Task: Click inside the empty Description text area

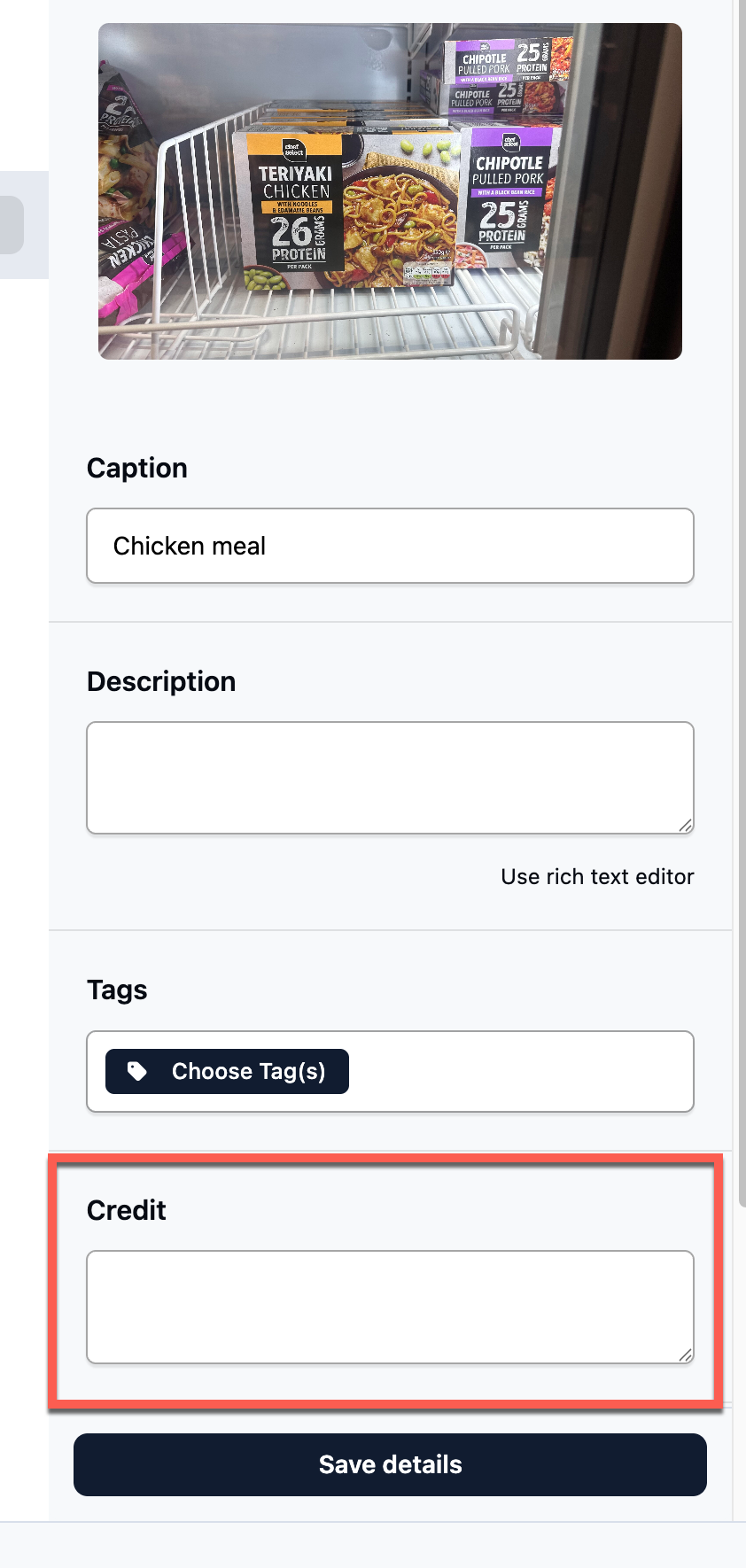Action: (390, 778)
